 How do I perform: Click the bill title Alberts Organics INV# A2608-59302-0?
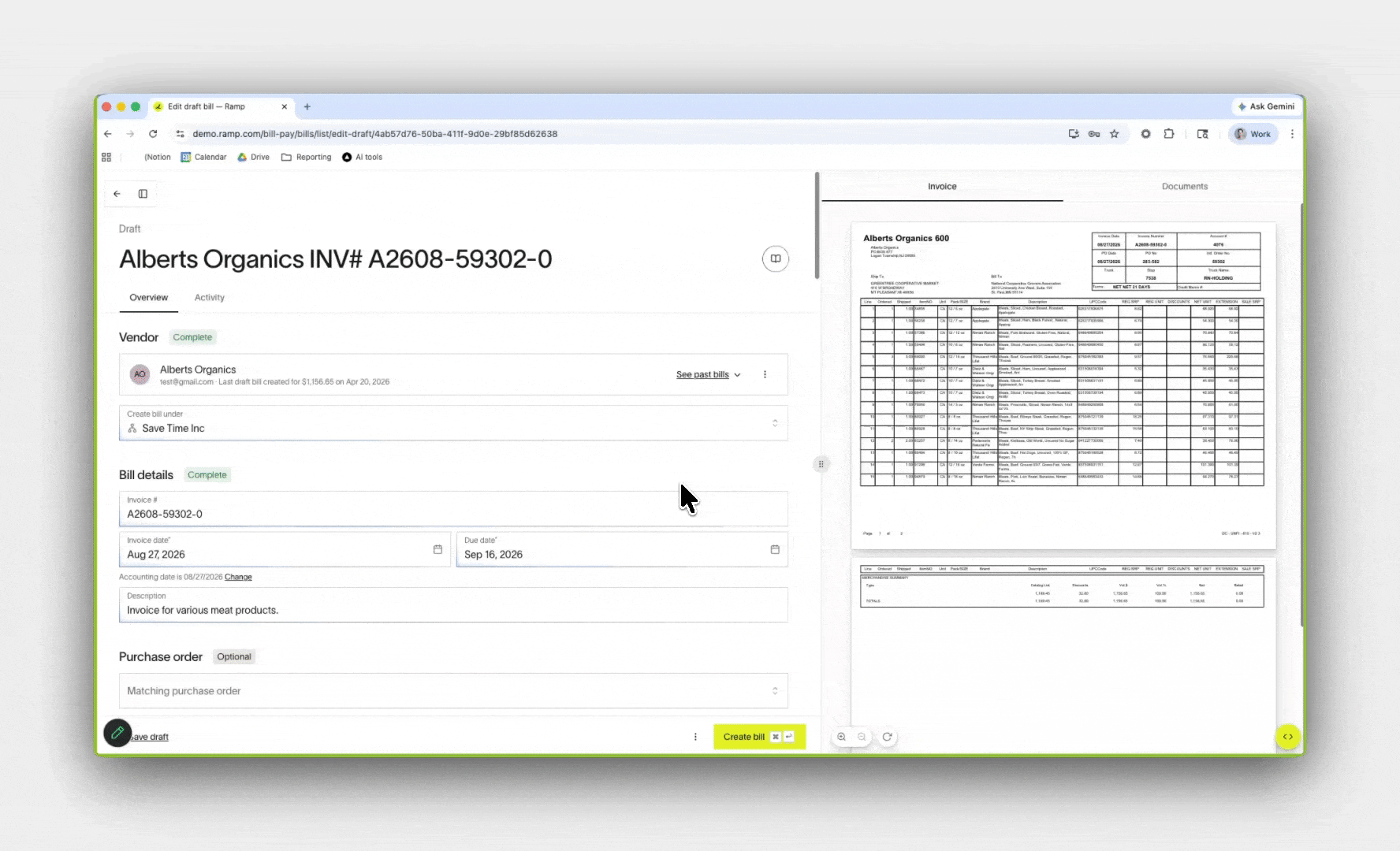tap(336, 259)
